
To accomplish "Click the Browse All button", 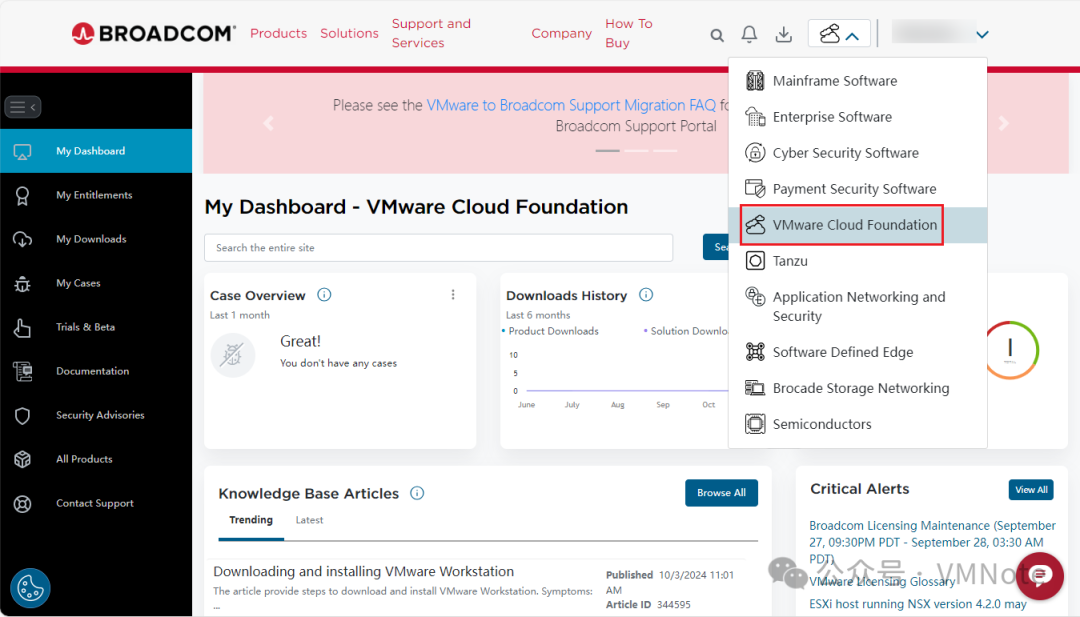I will [721, 493].
